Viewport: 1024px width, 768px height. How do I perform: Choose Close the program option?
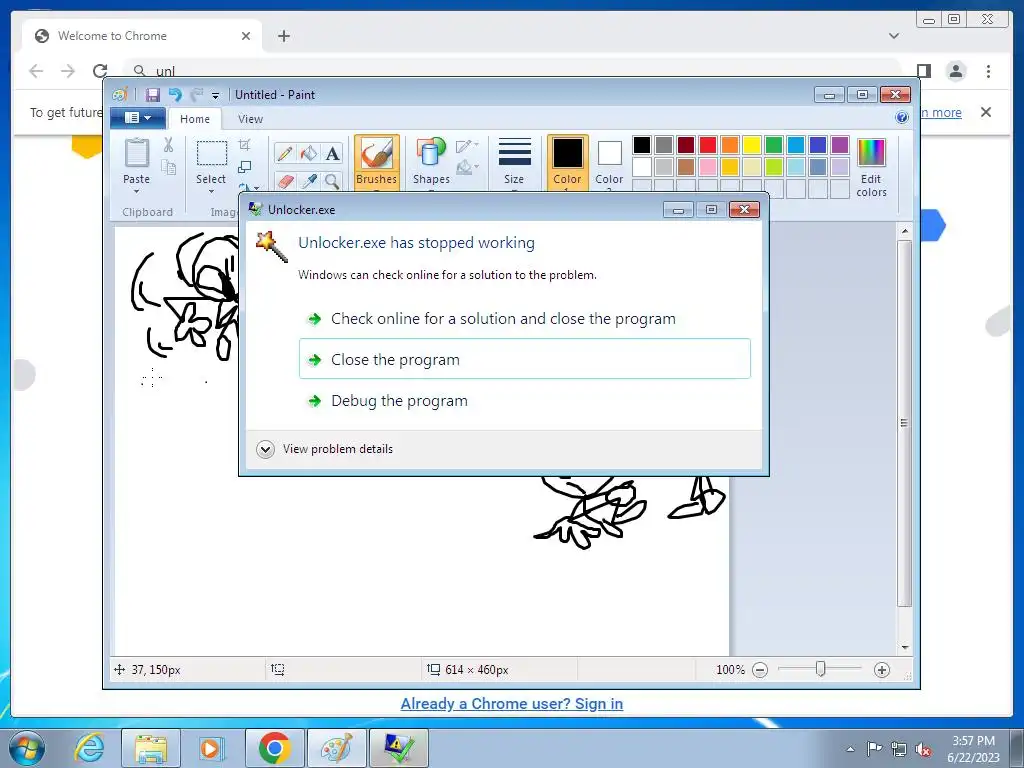[x=524, y=359]
